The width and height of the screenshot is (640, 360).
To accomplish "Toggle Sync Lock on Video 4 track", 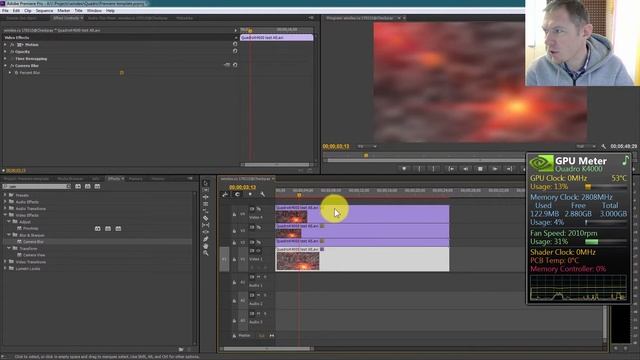I will click(252, 209).
